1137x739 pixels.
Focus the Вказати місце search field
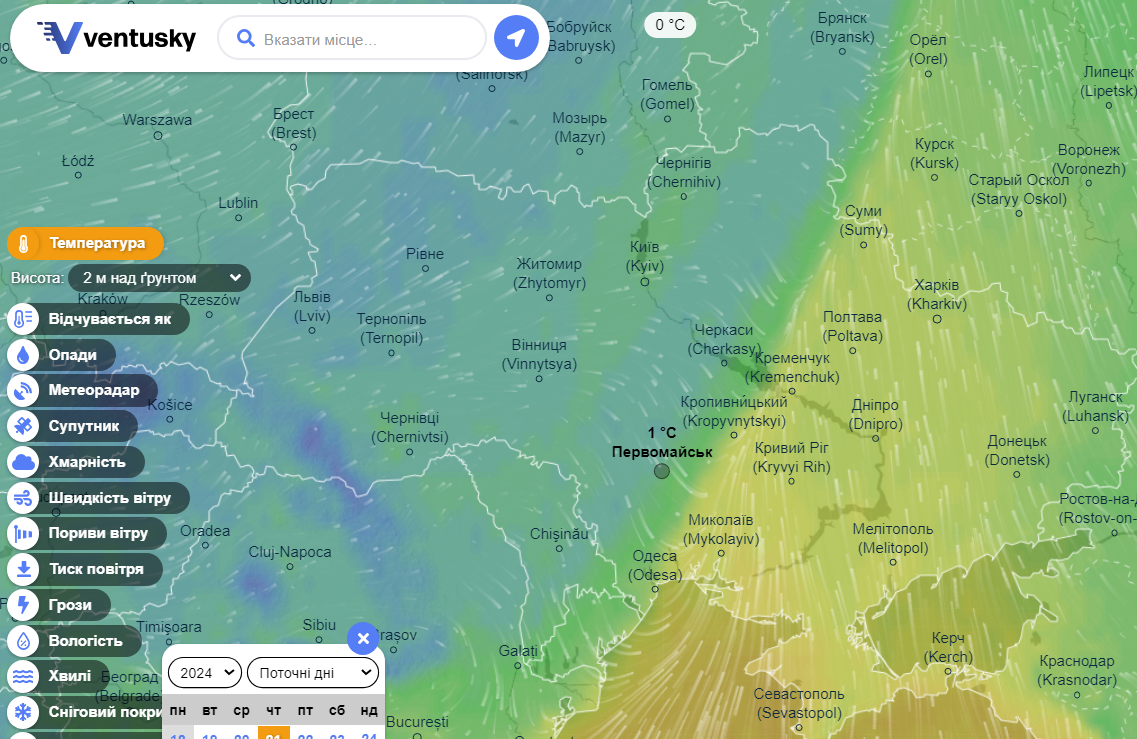(352, 38)
